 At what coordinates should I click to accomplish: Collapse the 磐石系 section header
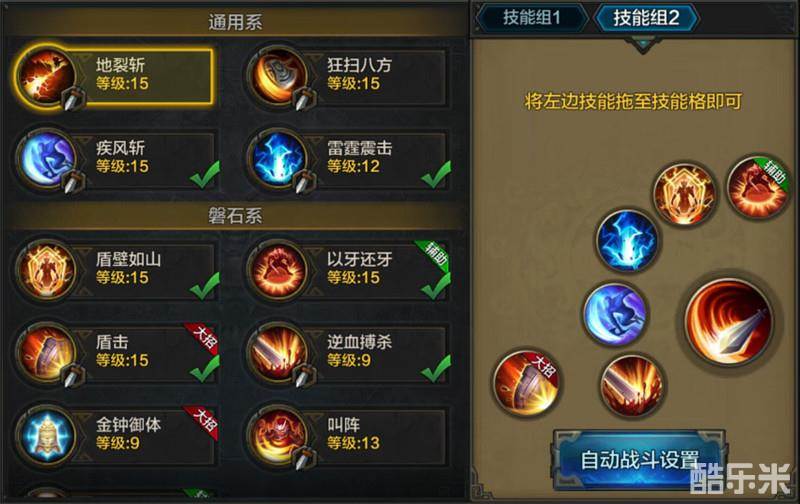coord(235,216)
